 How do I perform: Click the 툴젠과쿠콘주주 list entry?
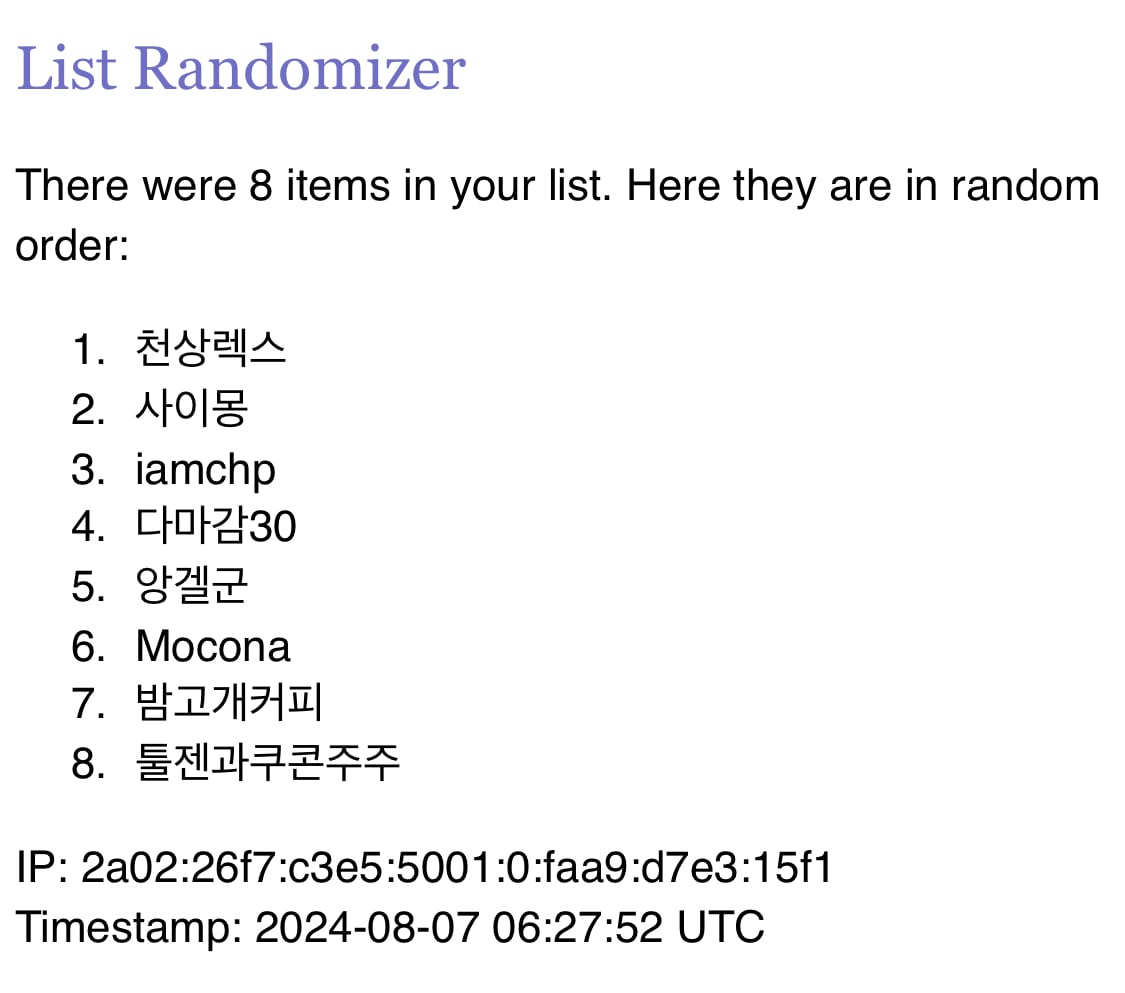[x=268, y=762]
